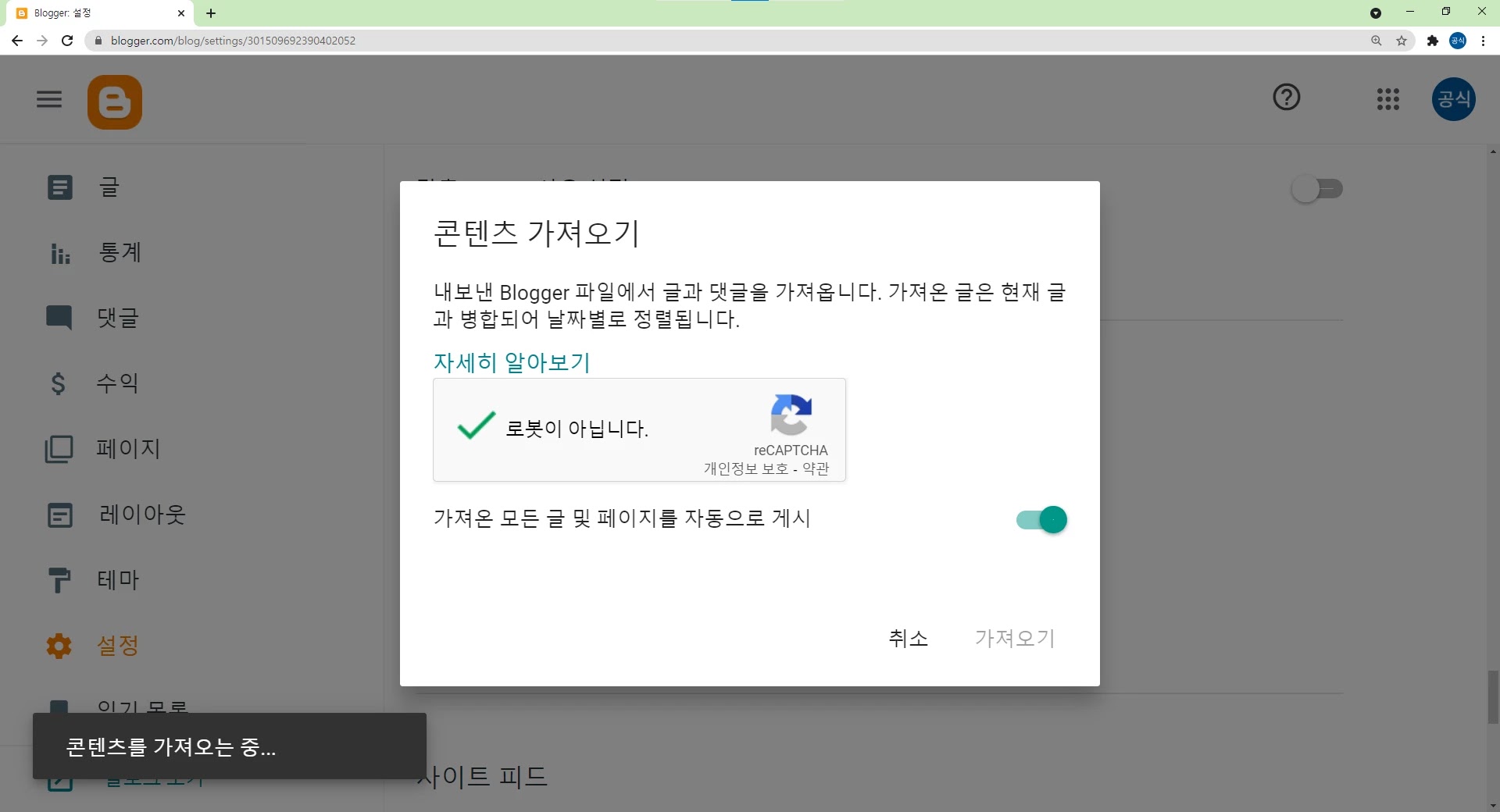Open Chrome profile avatar in toolbar
Screen dimensions: 1500x812
(1458, 41)
